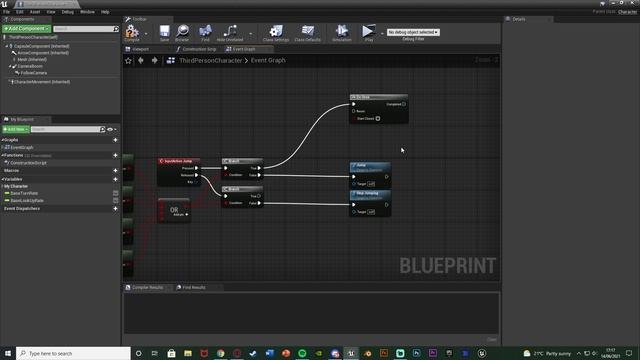This screenshot has height=360, width=640.
Task: Select the ConstructionScript function entry
Action: (28, 163)
